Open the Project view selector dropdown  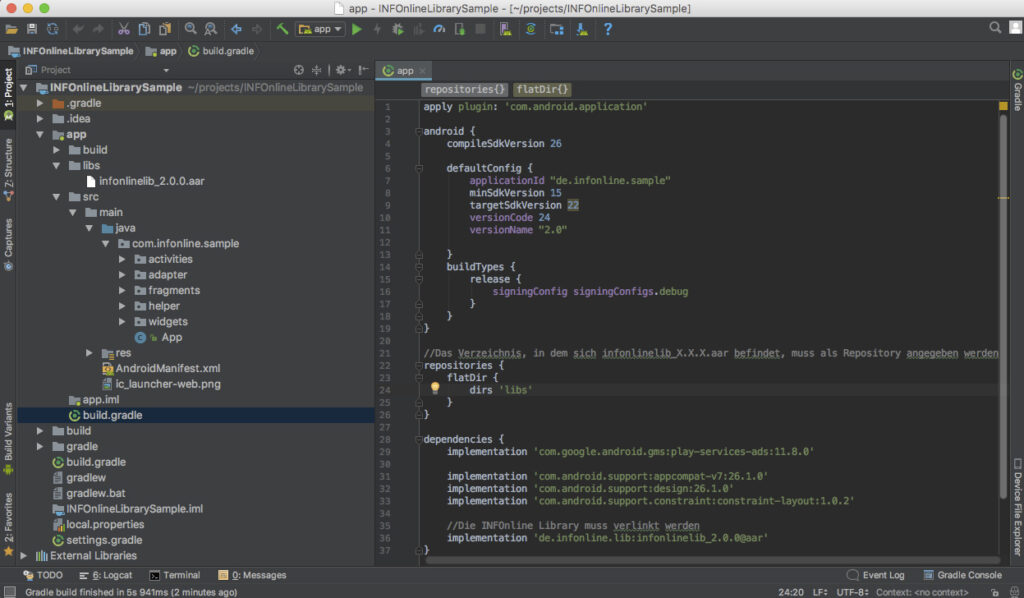click(166, 70)
